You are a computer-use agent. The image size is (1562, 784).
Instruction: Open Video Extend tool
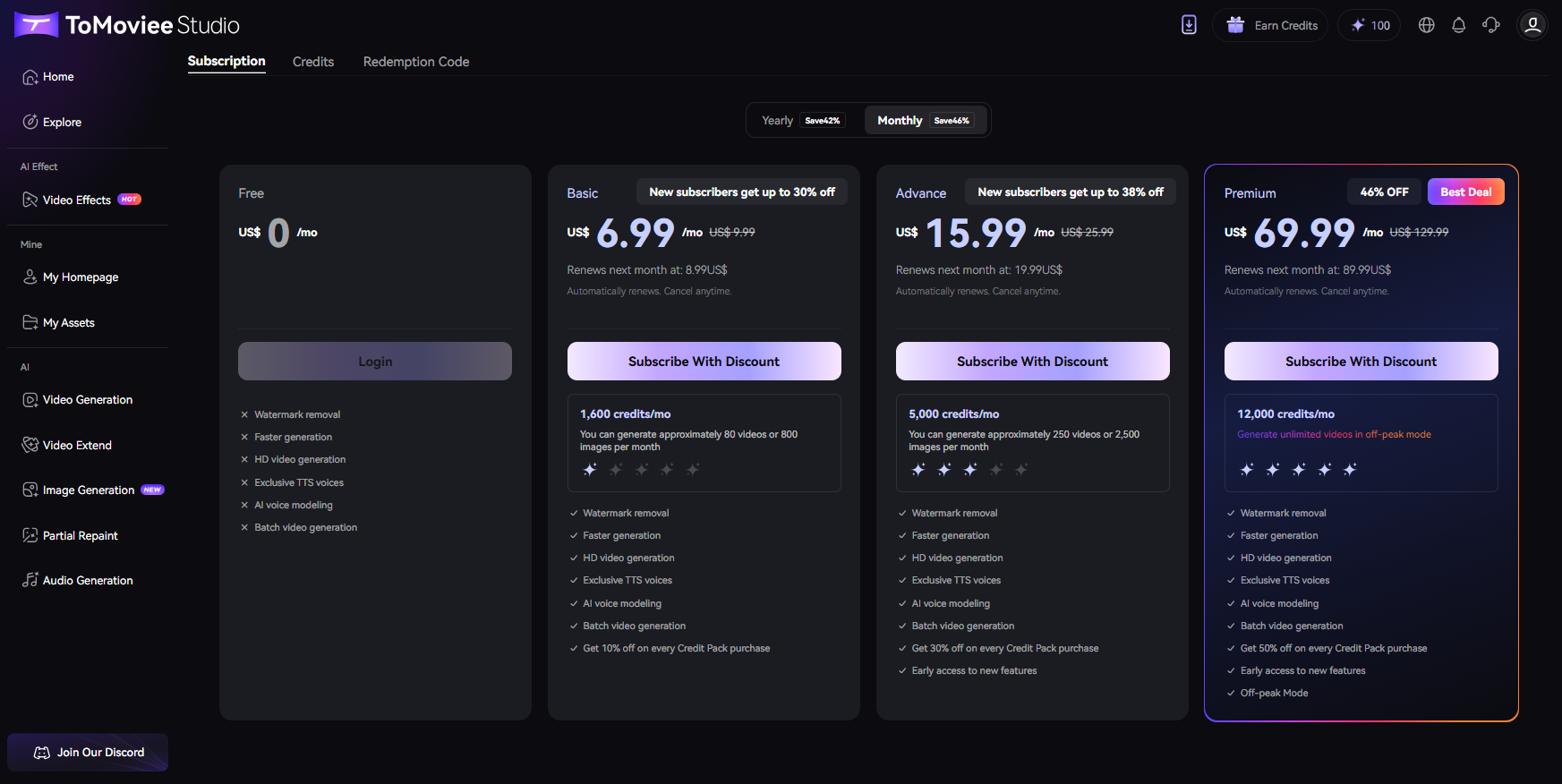77,445
